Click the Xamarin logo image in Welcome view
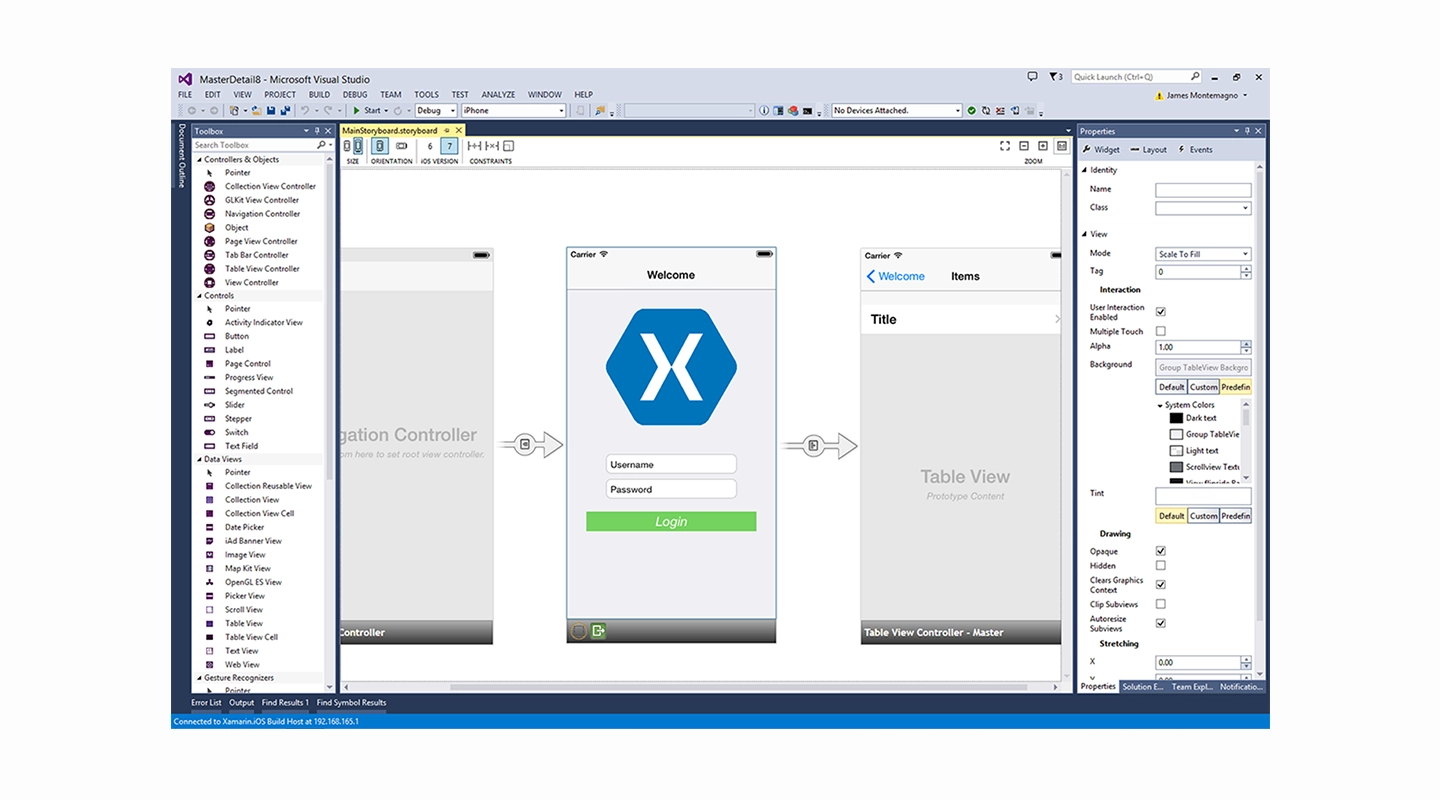The height and width of the screenshot is (800, 1440). (x=671, y=367)
